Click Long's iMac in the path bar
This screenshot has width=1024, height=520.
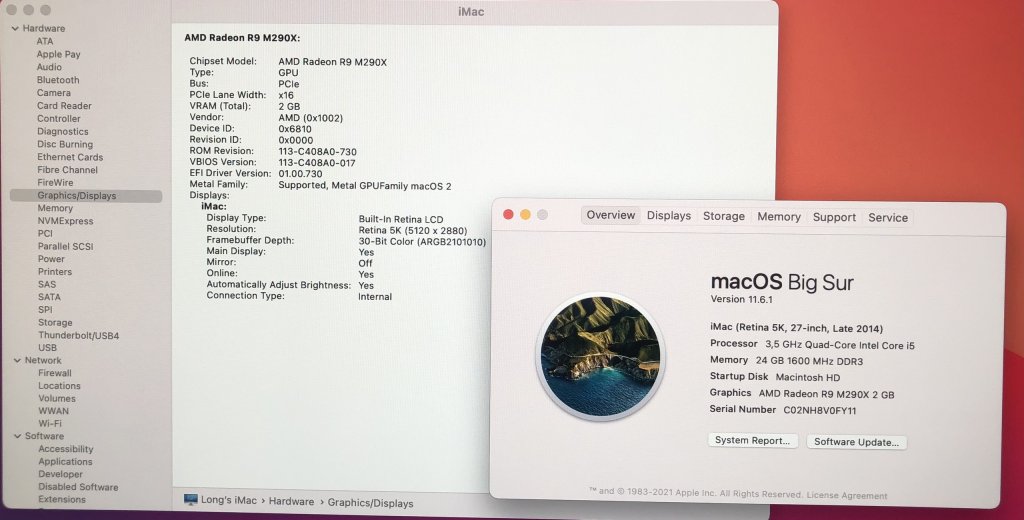click(x=229, y=500)
